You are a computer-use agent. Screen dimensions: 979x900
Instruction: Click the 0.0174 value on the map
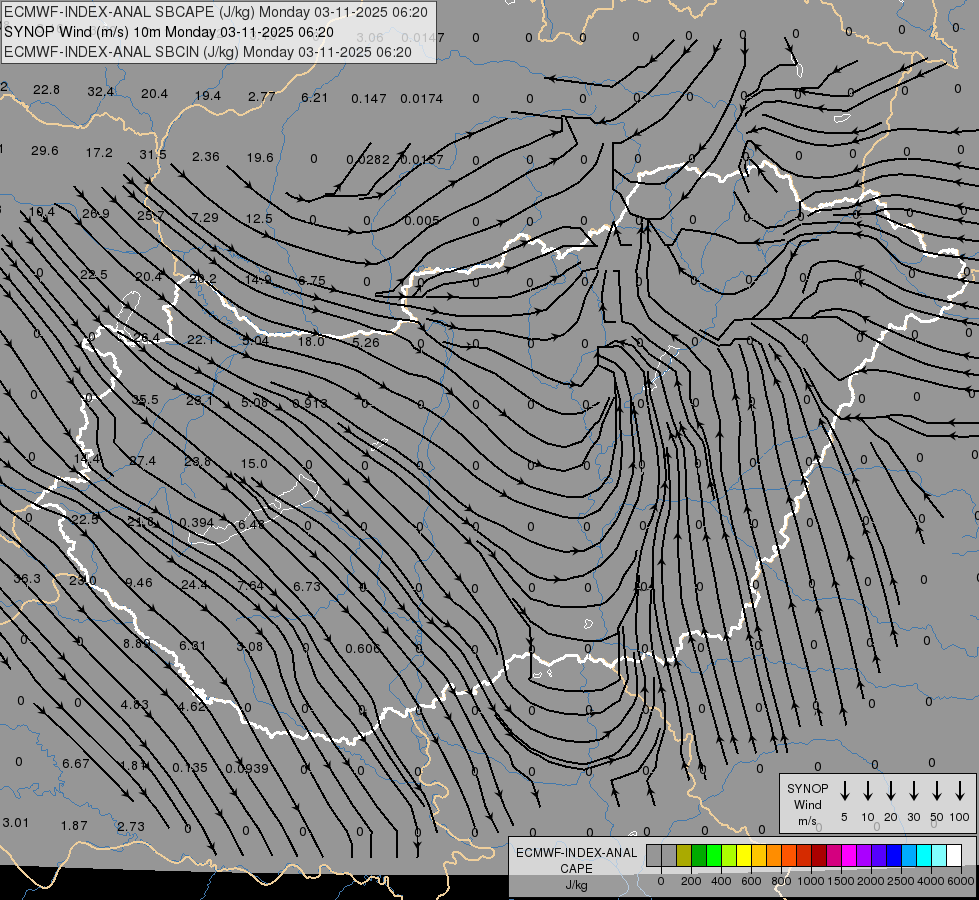coord(421,99)
